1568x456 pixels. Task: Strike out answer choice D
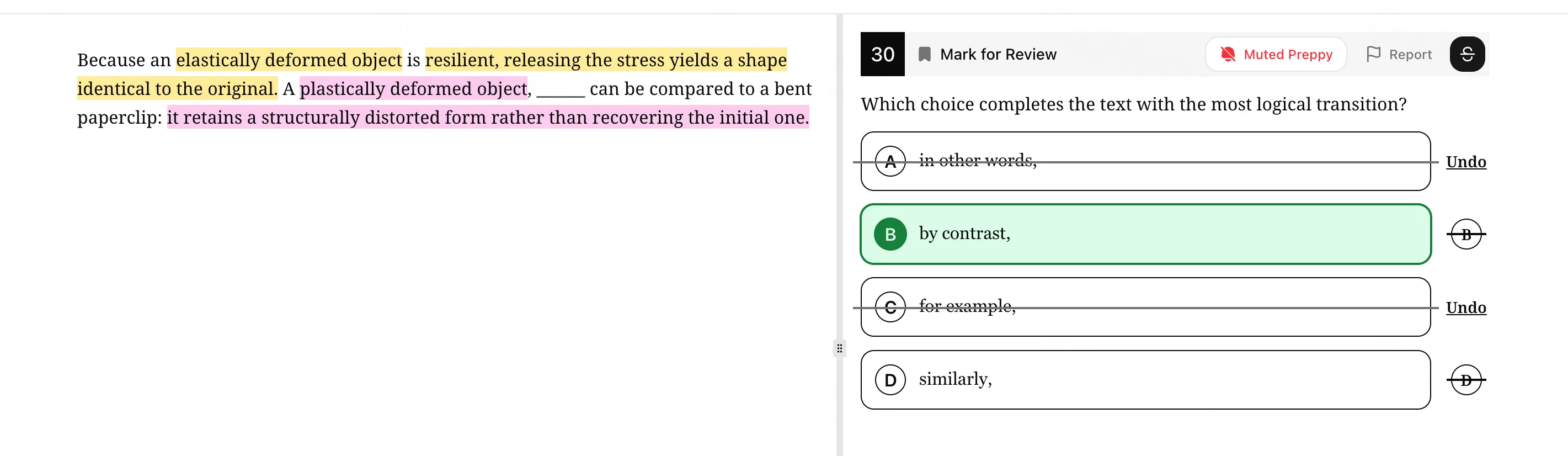(1466, 379)
